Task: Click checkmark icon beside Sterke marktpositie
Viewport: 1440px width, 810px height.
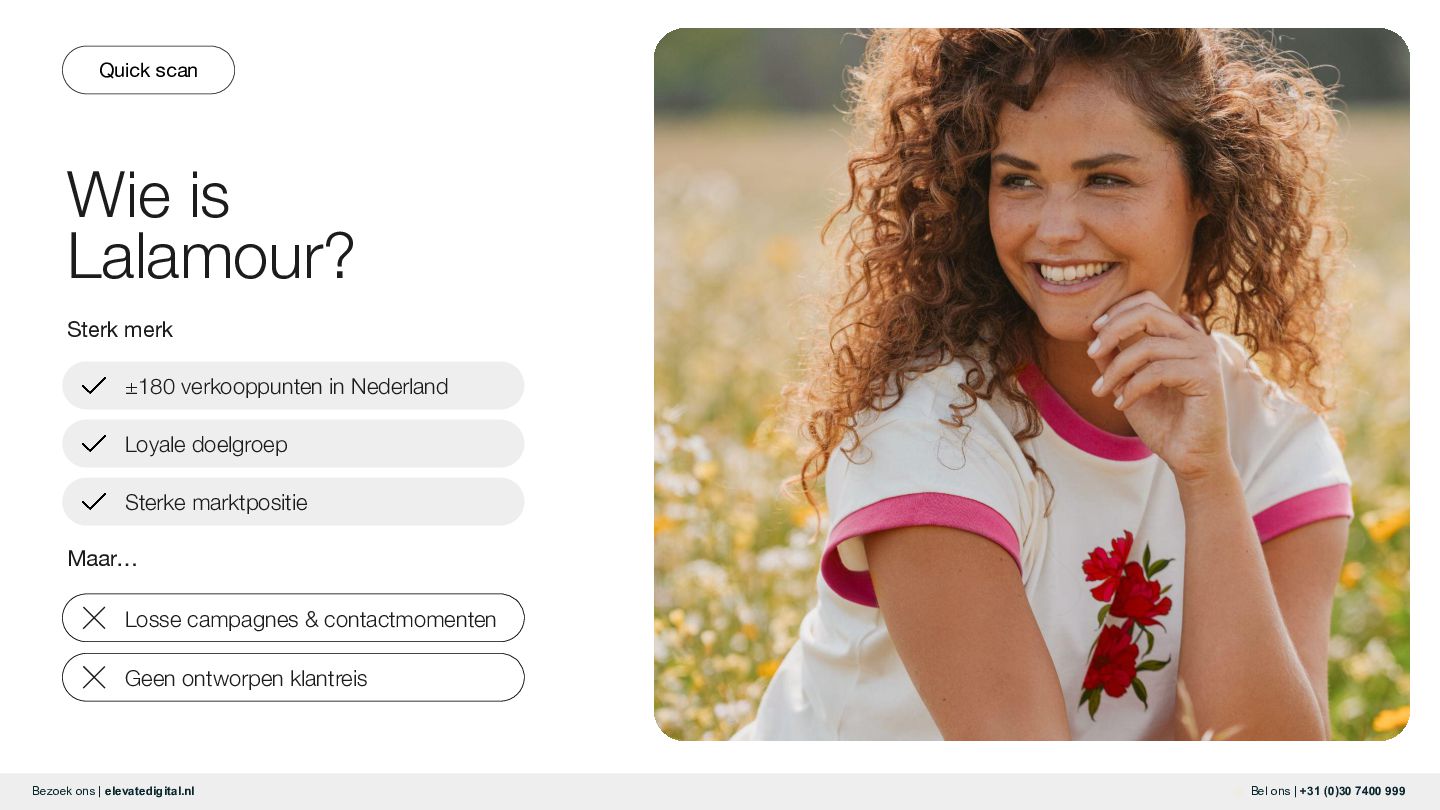Action: tap(94, 502)
